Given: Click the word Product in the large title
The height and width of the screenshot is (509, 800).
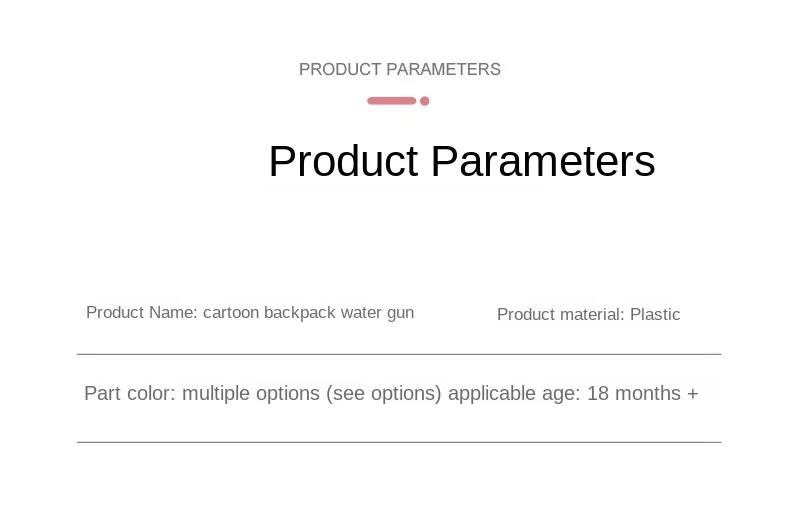Looking at the screenshot, I should (x=343, y=161).
